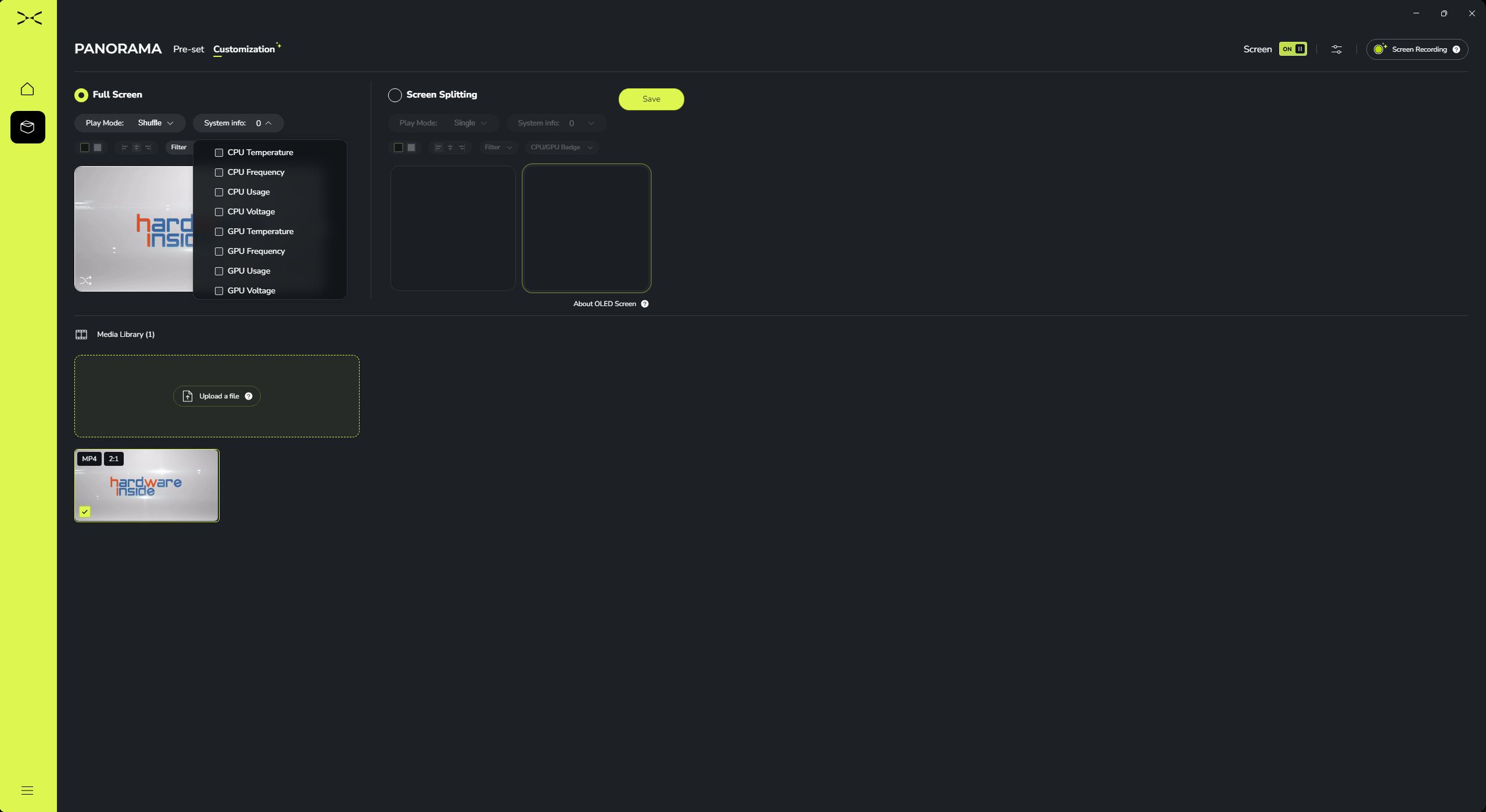Click the About OLED Screen help icon
The height and width of the screenshot is (812, 1486).
(645, 304)
